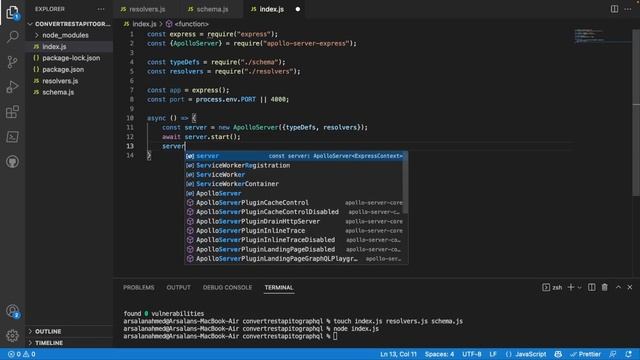
Task: Open schema.js in explorer
Action: click(58, 92)
